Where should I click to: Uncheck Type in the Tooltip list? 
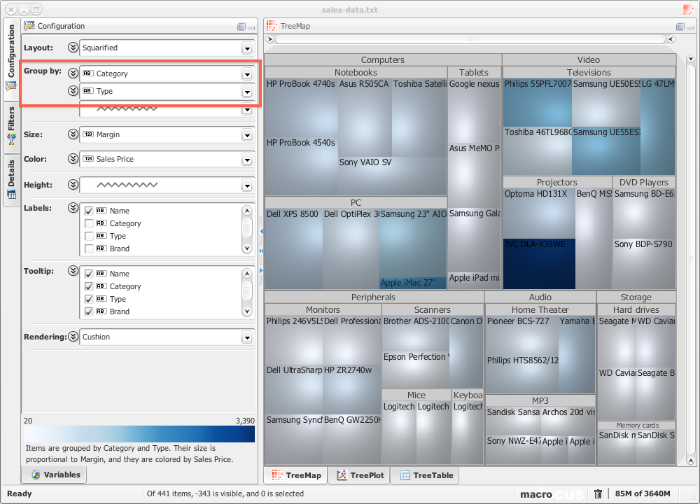point(89,299)
